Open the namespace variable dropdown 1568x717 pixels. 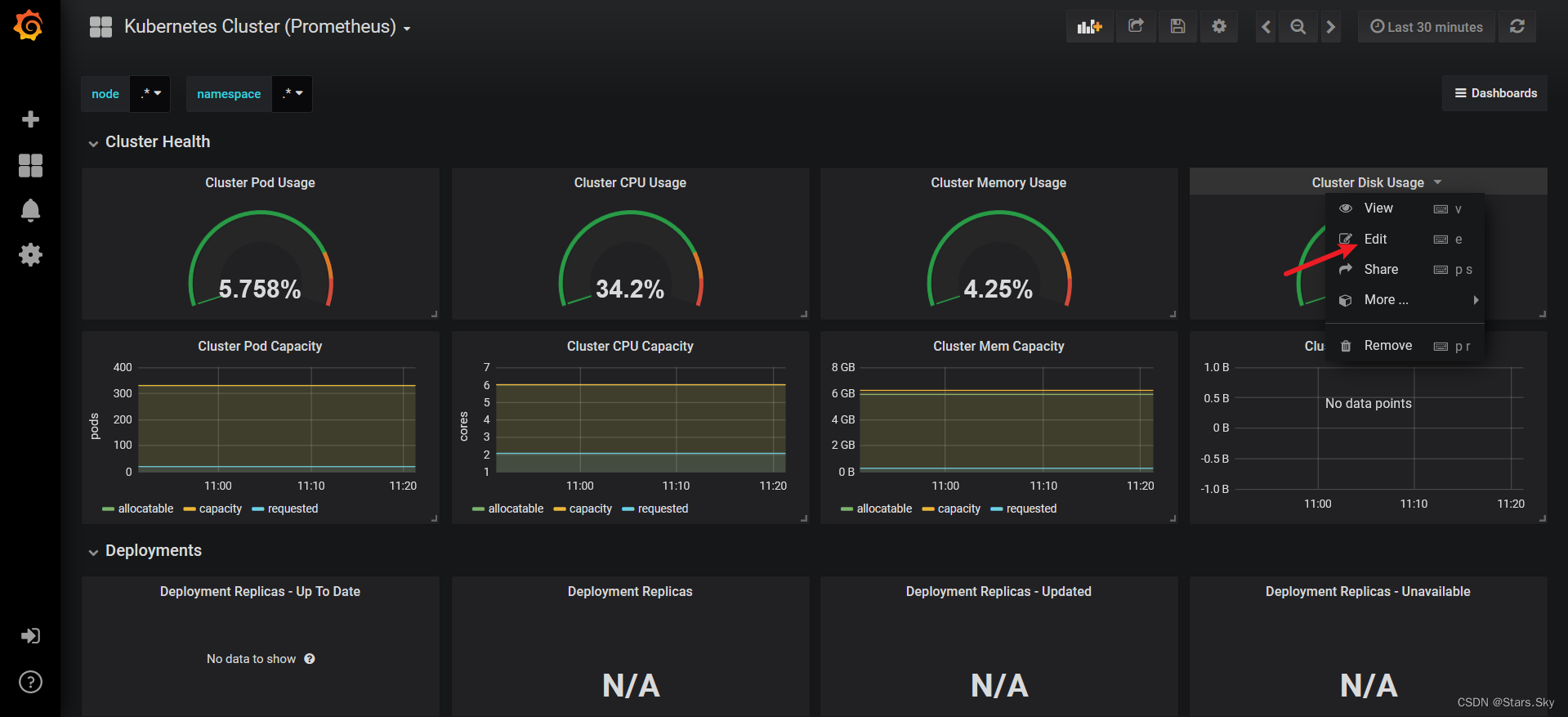pos(292,94)
